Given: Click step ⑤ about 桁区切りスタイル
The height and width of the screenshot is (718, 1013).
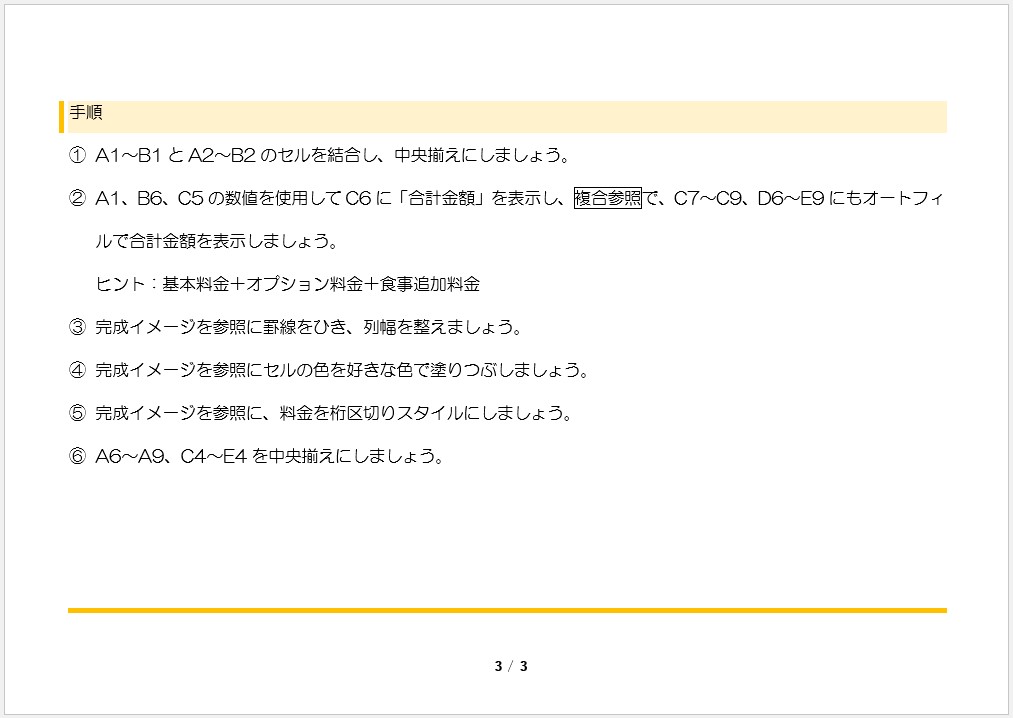Looking at the screenshot, I should point(320,413).
